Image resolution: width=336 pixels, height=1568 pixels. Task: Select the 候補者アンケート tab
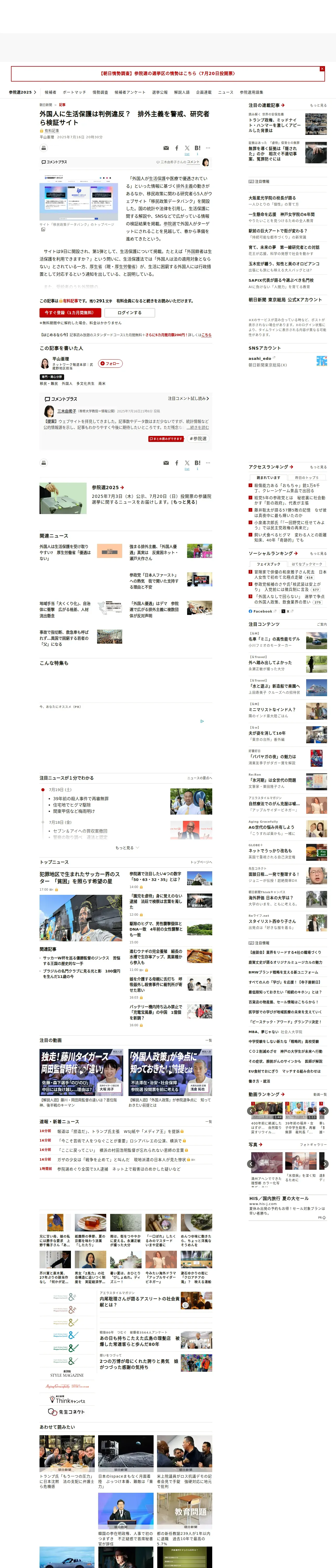pos(130,93)
